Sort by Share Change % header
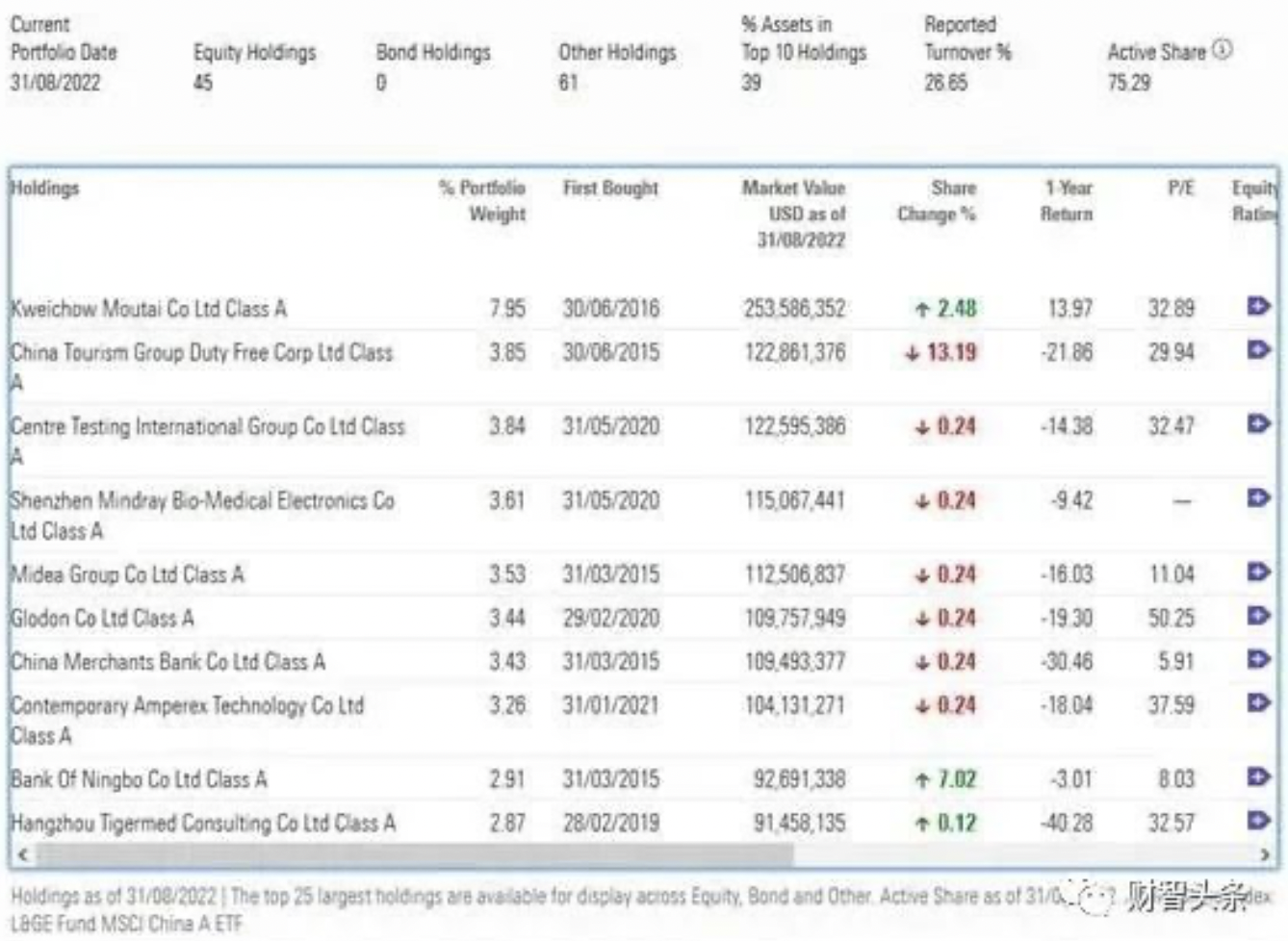Viewport: 1288px width, 941px height. 937,200
